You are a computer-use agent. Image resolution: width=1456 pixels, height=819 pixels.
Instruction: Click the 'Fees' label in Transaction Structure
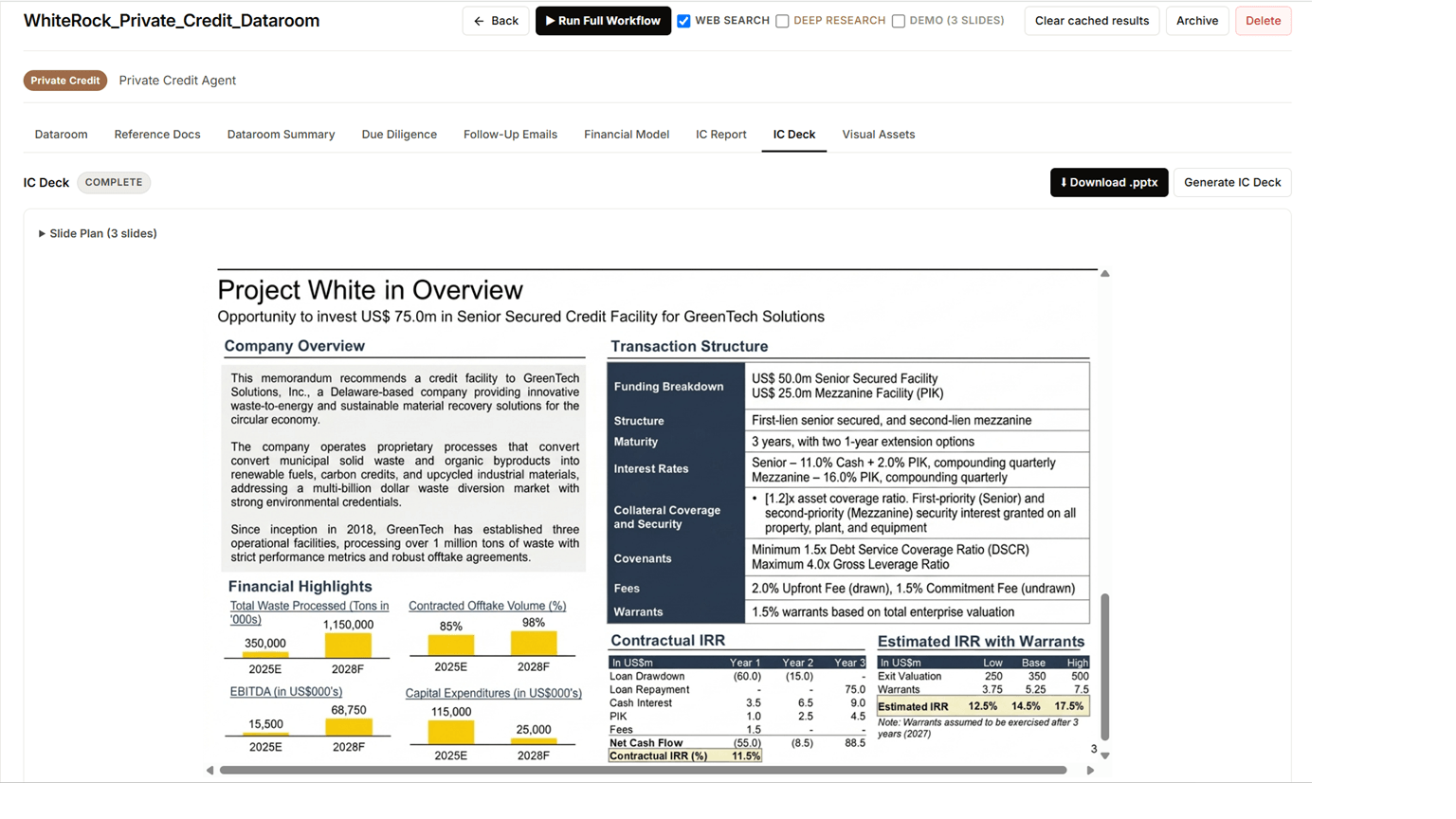(627, 589)
